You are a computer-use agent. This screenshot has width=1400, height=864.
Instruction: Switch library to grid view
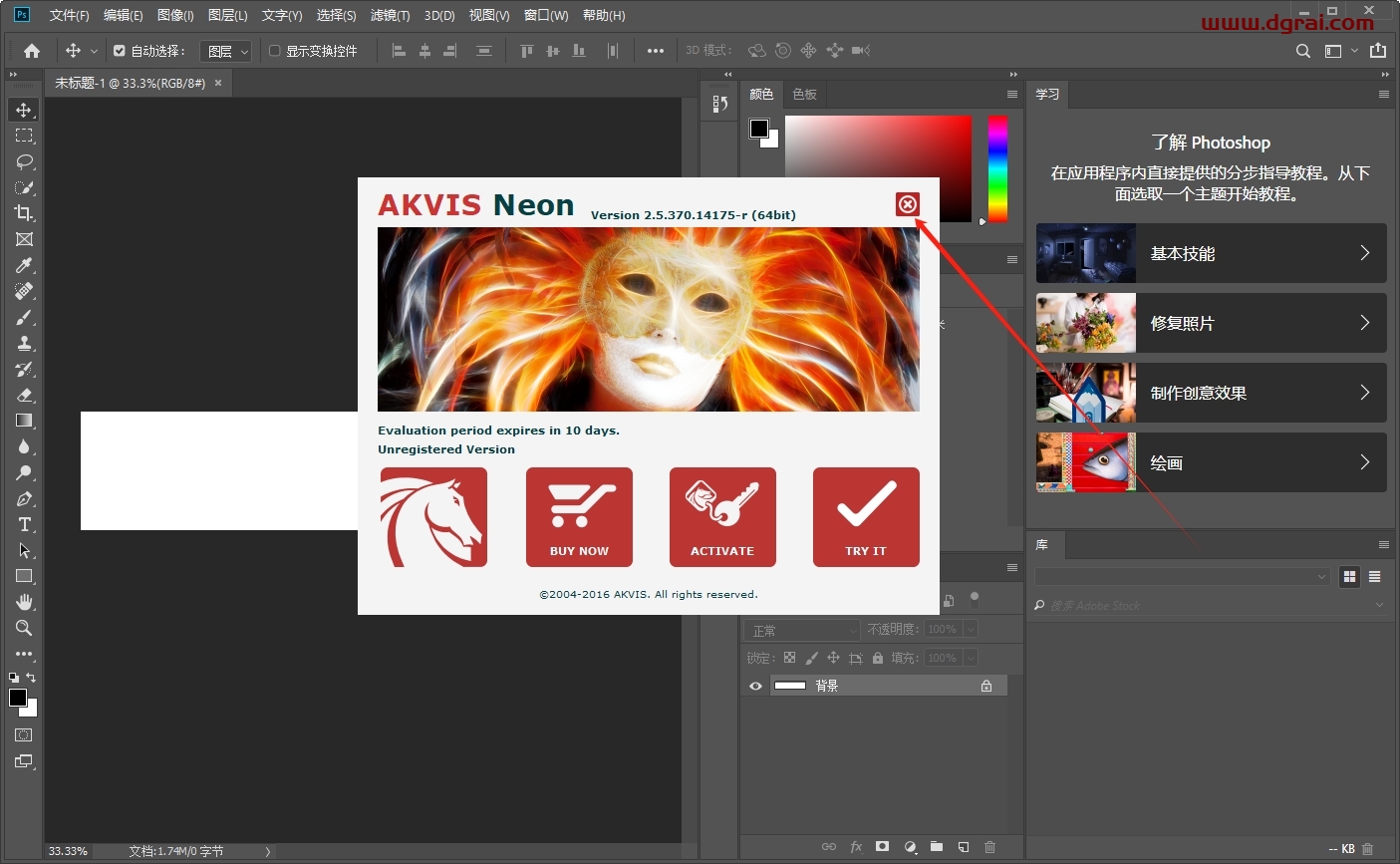(1349, 577)
